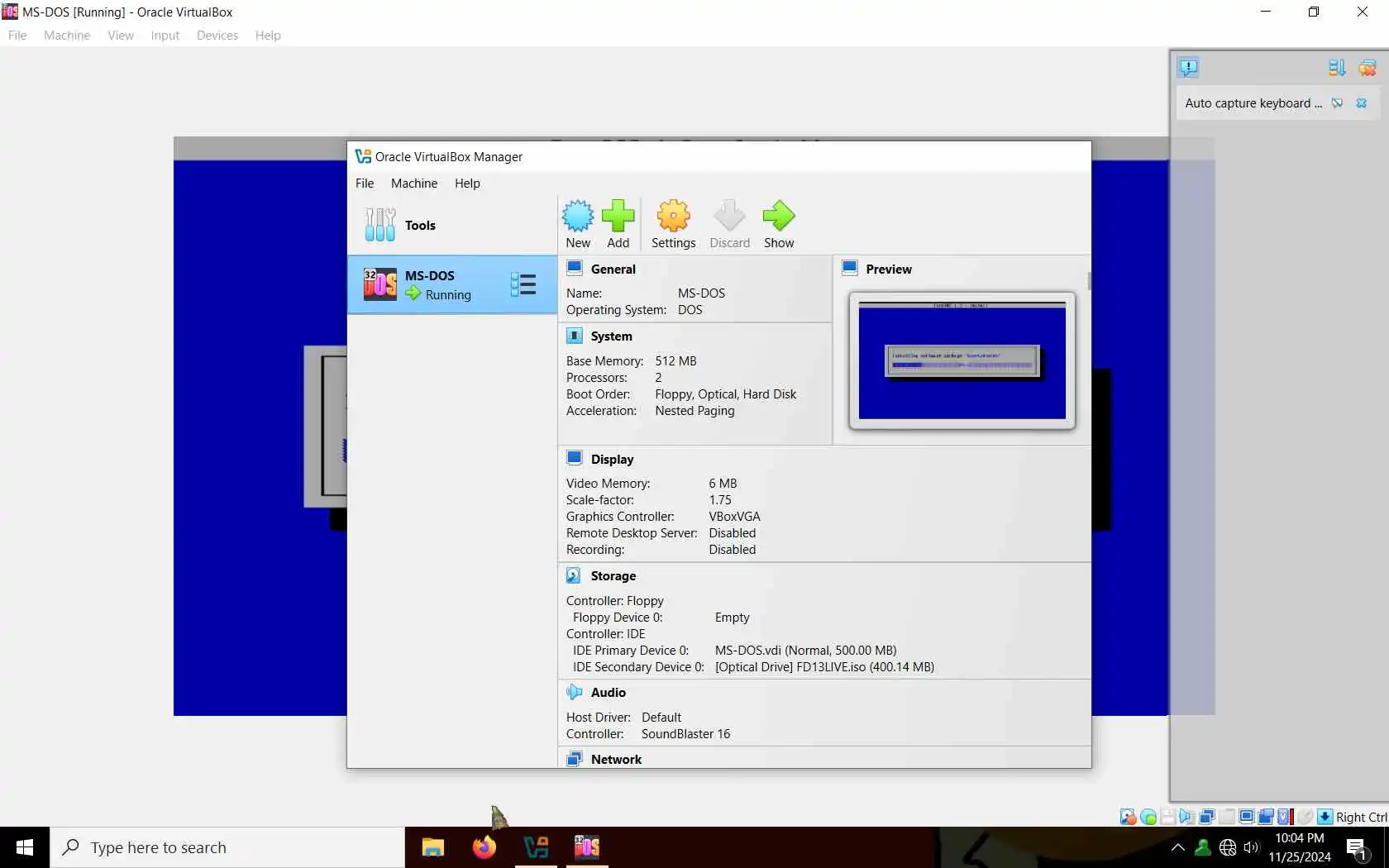Screen dimensions: 1389x868
Task: Open the Windows Start menu
Action: (x=25, y=847)
